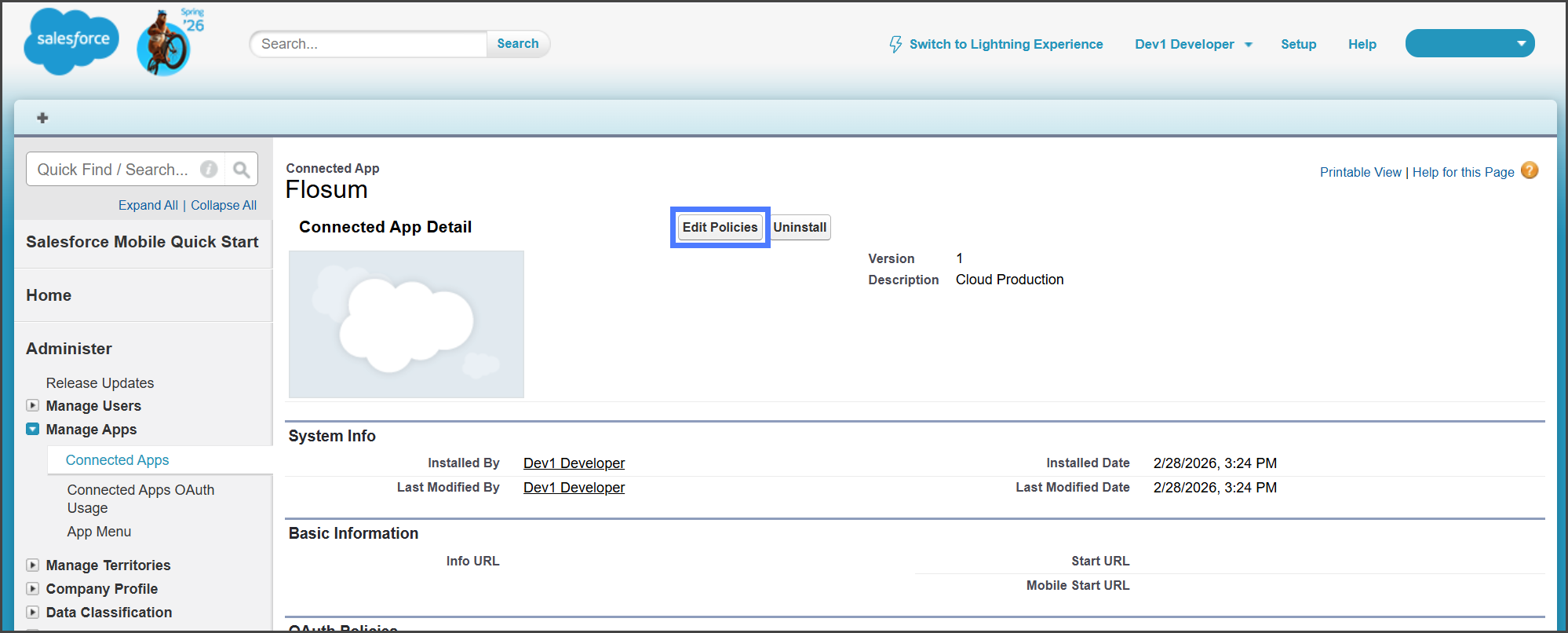Expand the Manage Territories section
Screen dimensions: 1568x633
click(32, 565)
